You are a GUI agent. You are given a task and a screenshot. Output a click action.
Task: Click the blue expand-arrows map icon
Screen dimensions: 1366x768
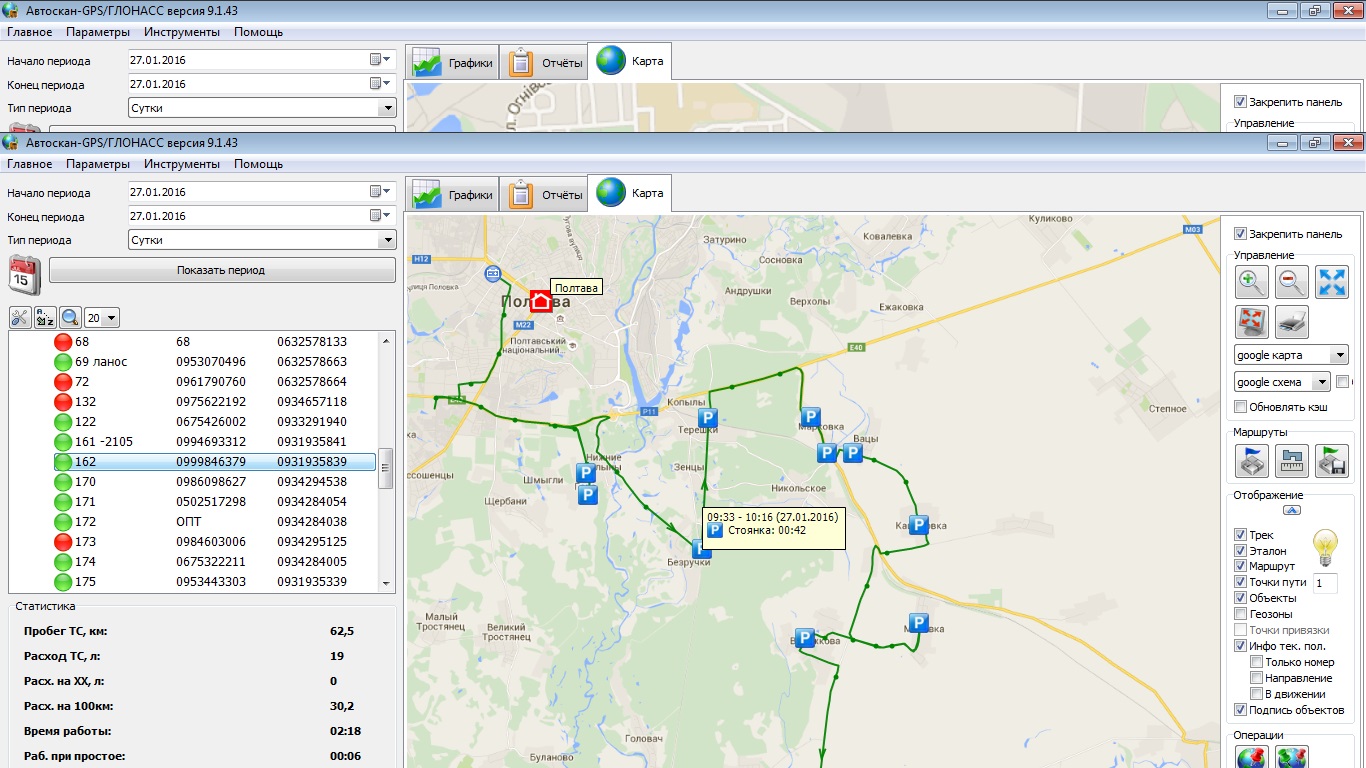(1331, 283)
